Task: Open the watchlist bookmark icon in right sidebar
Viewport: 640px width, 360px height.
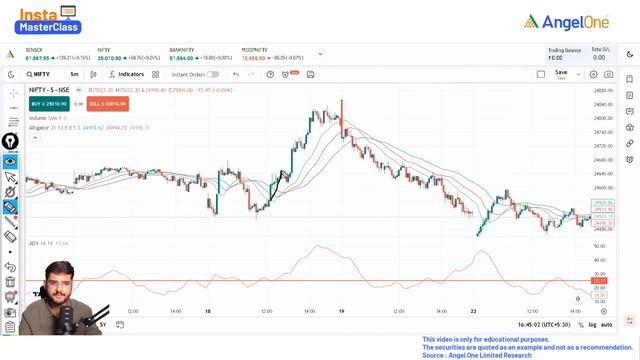Action: [x=629, y=79]
